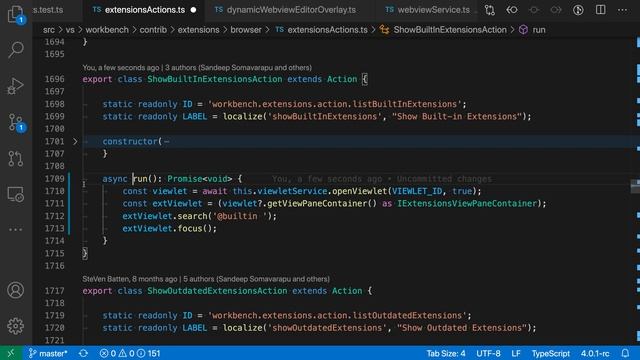
Task: Click ShowOutdatedExtensionsAction class name
Action: 217,291
